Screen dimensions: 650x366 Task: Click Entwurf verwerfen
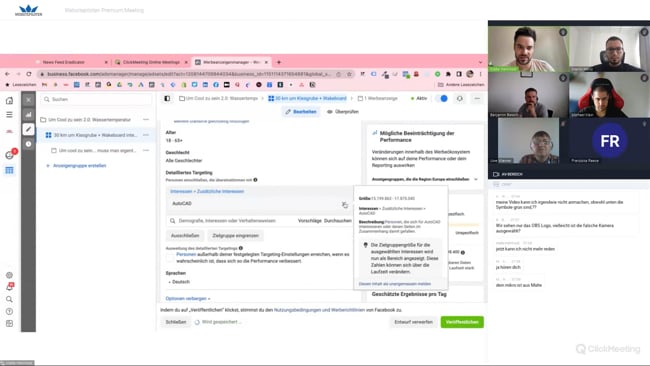tap(413, 322)
